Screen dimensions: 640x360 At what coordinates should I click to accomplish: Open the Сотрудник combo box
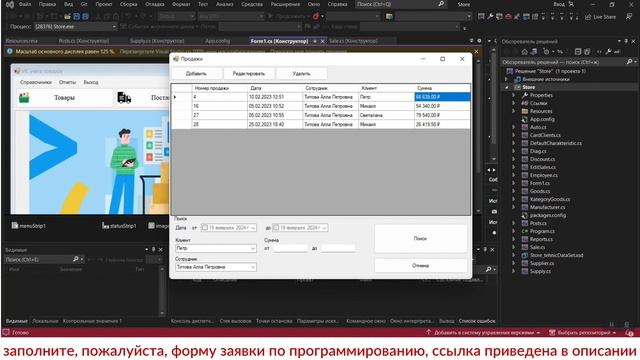click(216, 267)
